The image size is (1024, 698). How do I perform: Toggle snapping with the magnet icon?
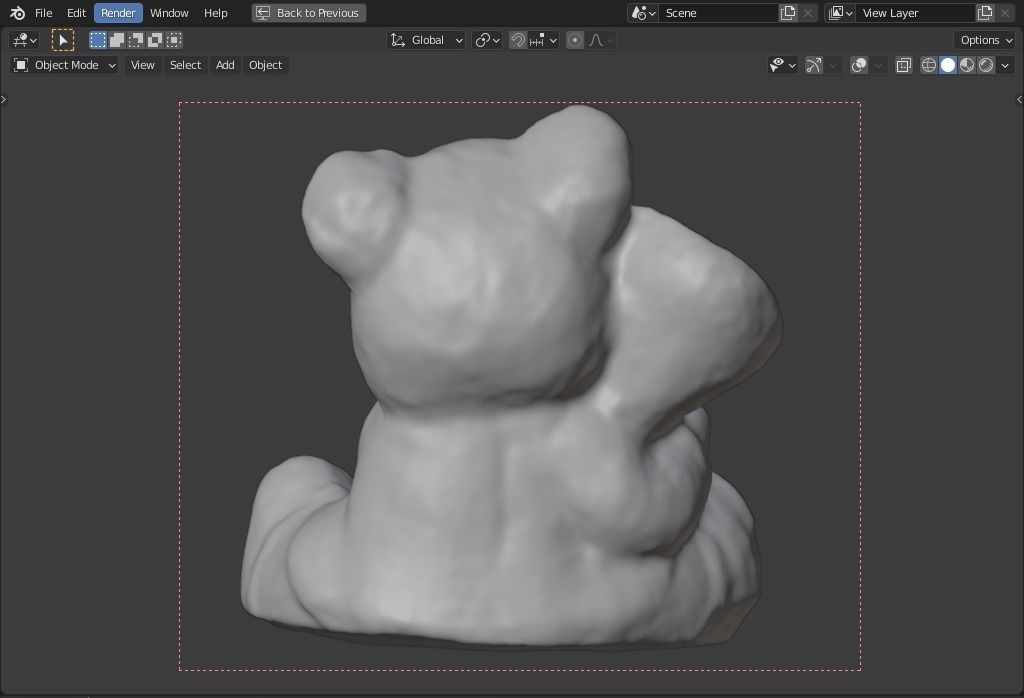point(518,40)
